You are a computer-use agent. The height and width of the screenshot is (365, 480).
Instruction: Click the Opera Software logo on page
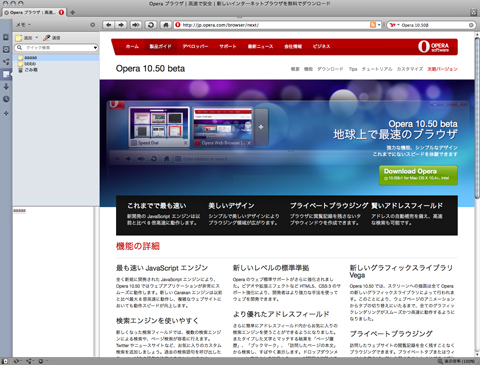pyautogui.click(x=434, y=47)
